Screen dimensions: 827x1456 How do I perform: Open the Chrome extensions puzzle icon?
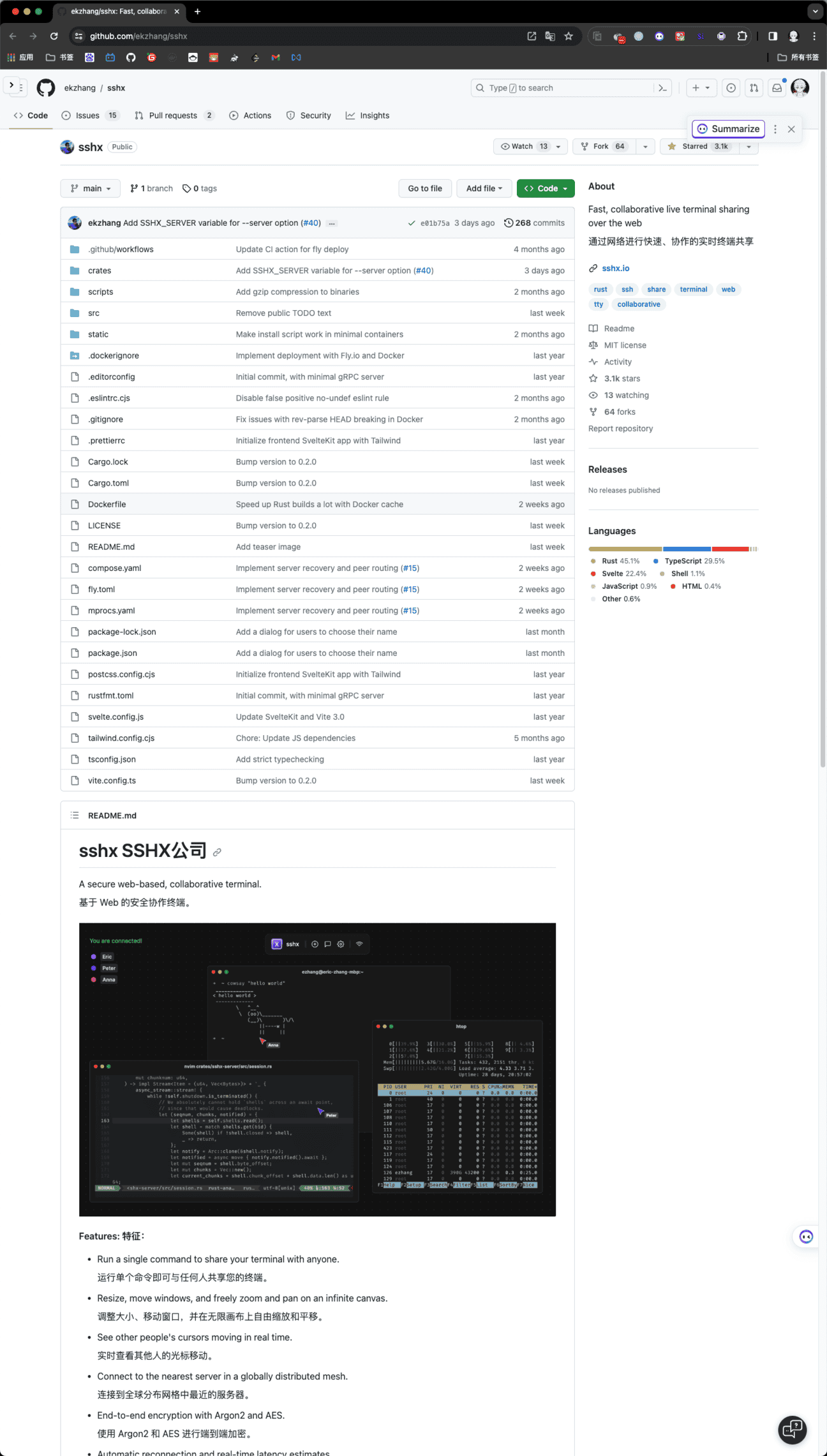(742, 36)
